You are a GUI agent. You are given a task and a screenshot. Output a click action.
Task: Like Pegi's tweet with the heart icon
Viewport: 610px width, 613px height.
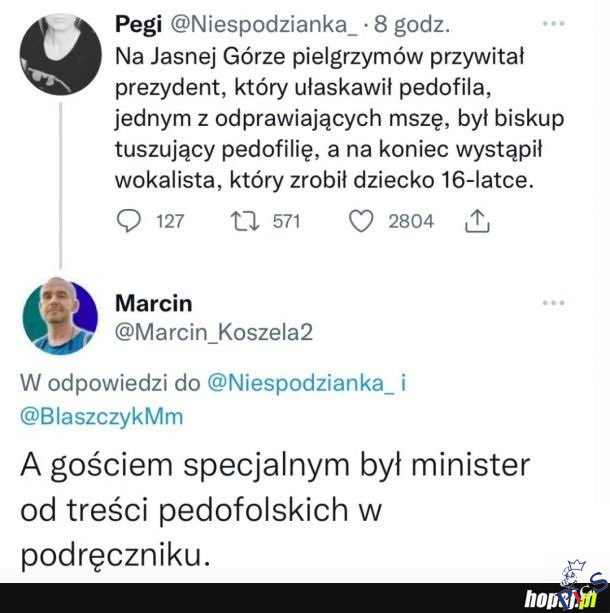361,221
